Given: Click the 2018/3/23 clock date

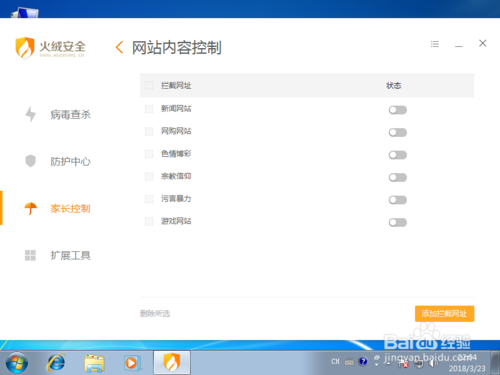Looking at the screenshot, I should pos(467,368).
